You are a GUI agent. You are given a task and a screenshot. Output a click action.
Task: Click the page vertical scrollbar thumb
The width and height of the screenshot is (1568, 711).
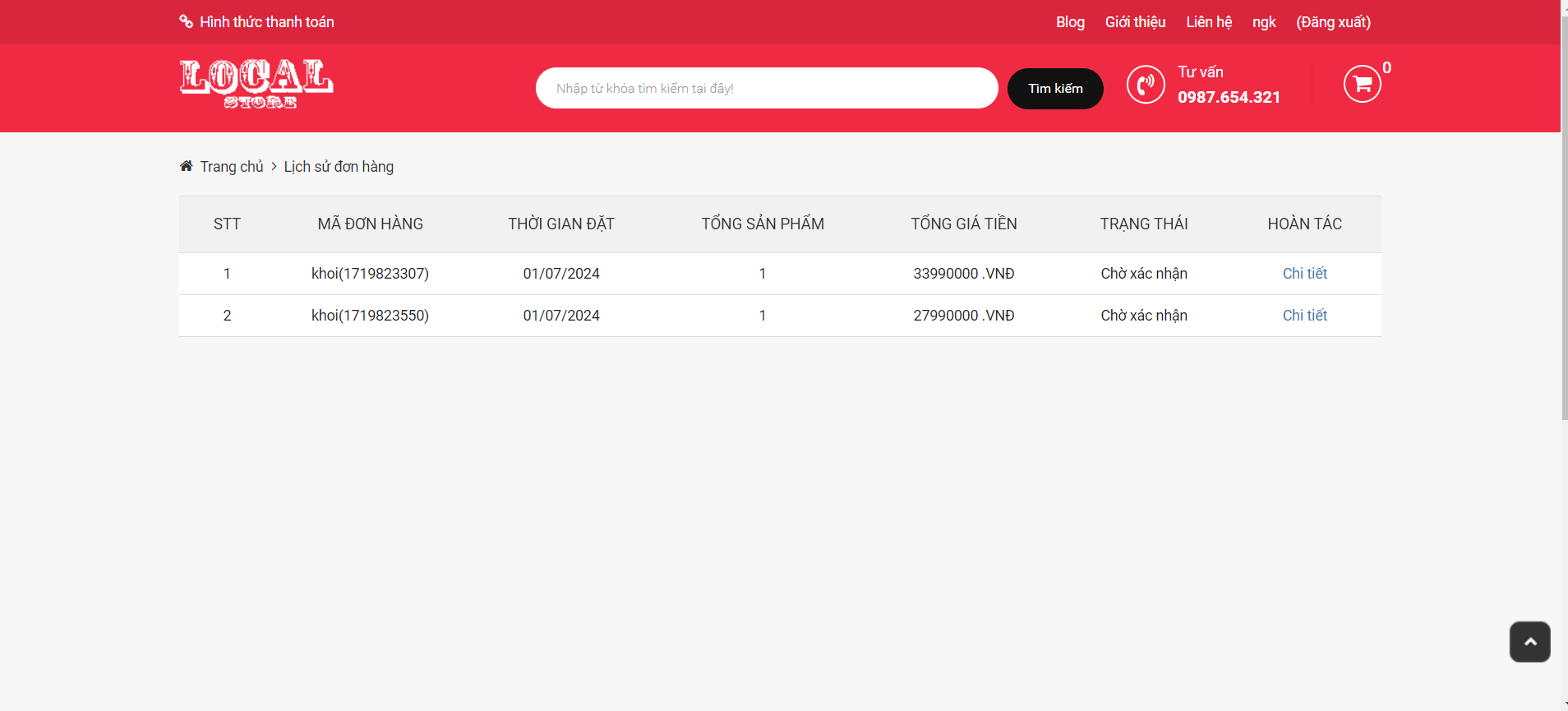pyautogui.click(x=1564, y=218)
